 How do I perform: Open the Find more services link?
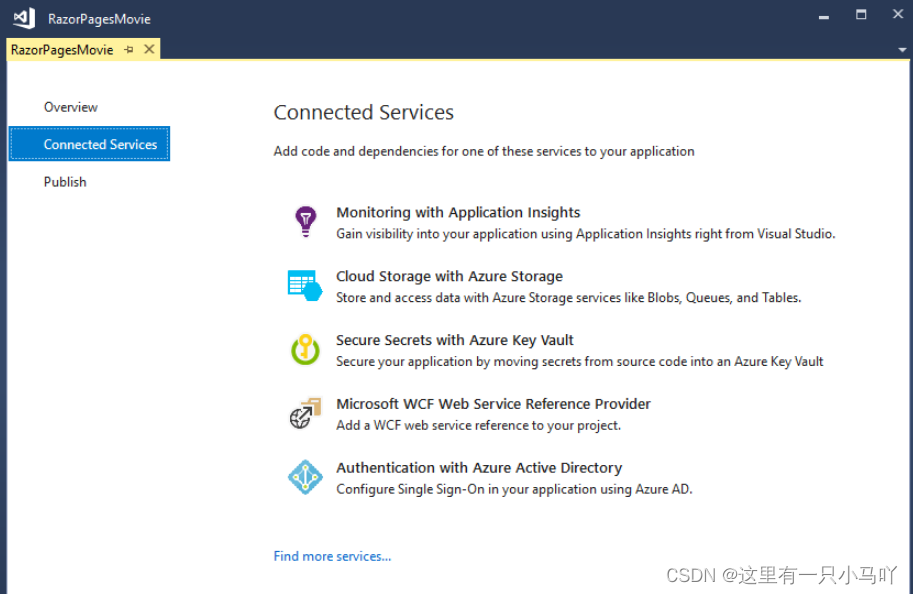tap(332, 556)
